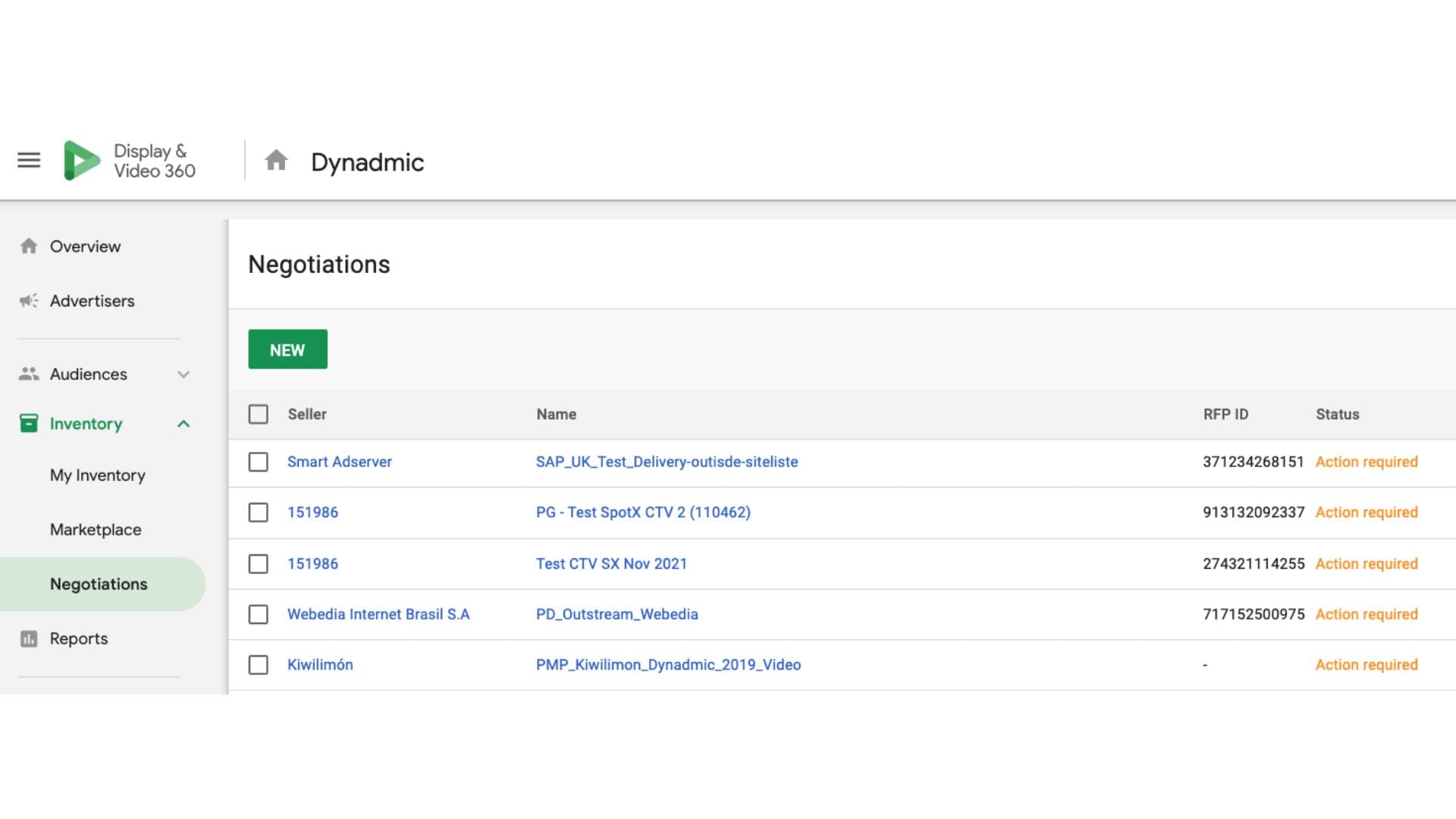Image resolution: width=1456 pixels, height=819 pixels.
Task: Go to My Inventory
Action: (97, 475)
